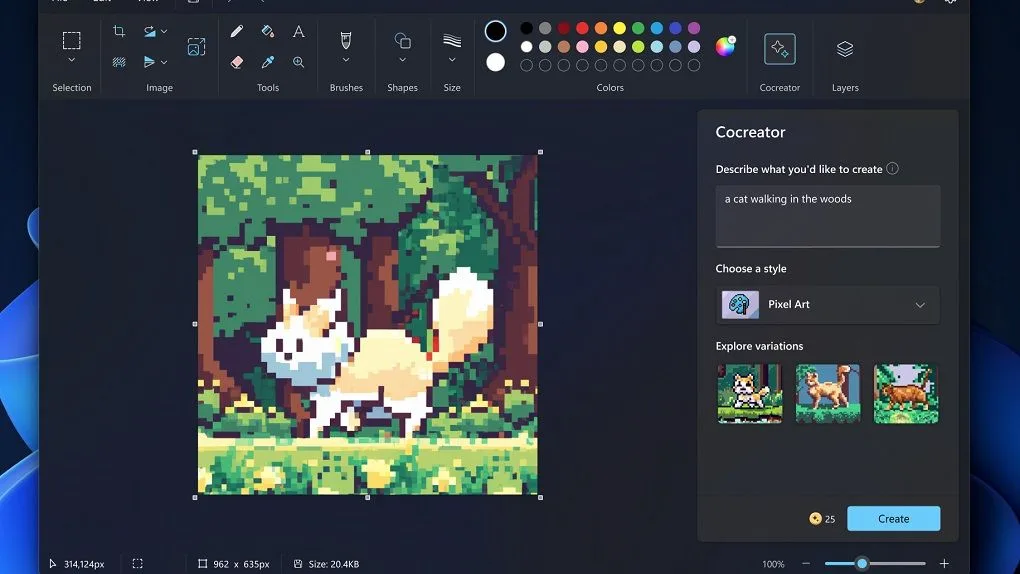Select the Color picker eyedropper tool
This screenshot has width=1020, height=574.
click(x=267, y=62)
